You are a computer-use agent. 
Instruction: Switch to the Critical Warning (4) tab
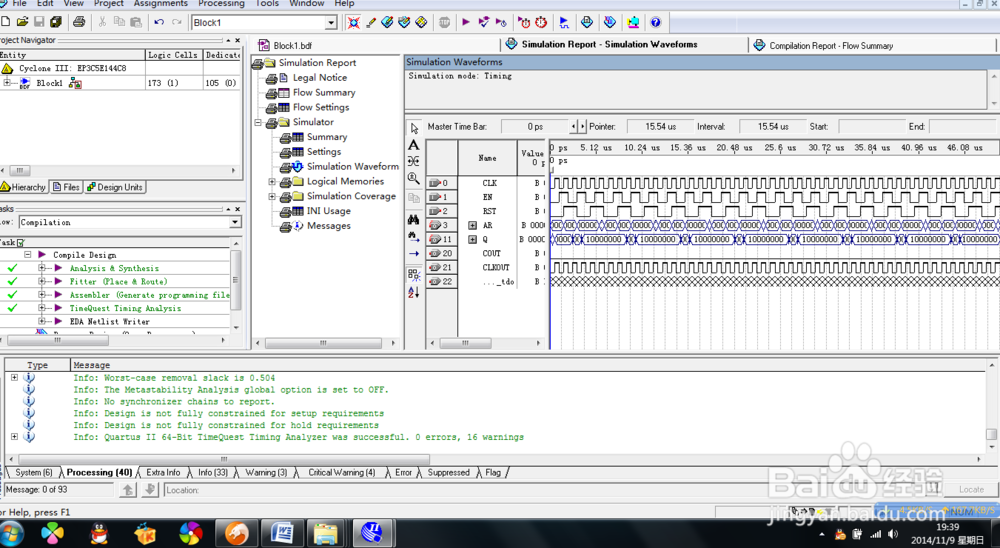click(341, 473)
